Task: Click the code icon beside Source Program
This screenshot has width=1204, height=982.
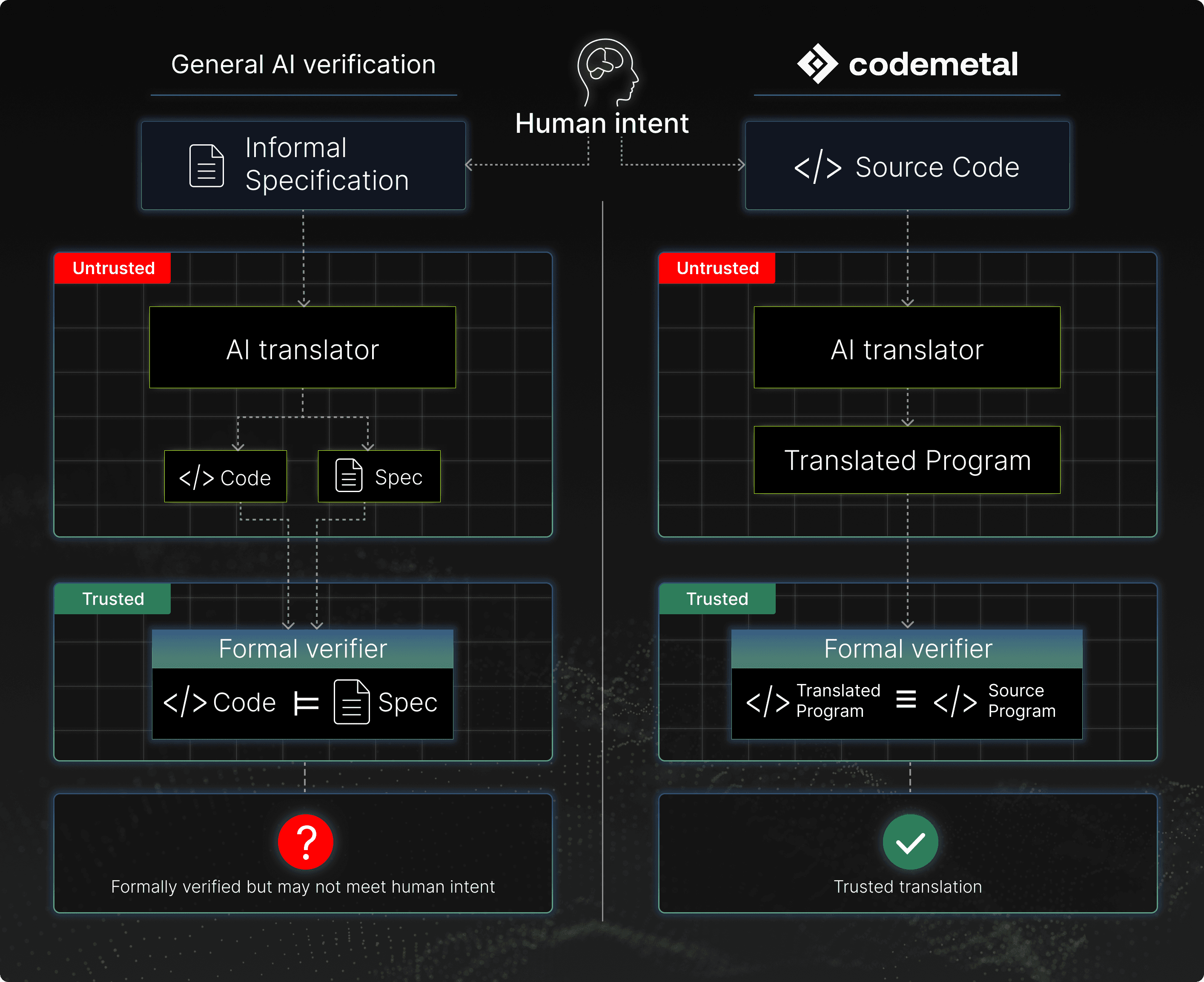Action: click(955, 702)
